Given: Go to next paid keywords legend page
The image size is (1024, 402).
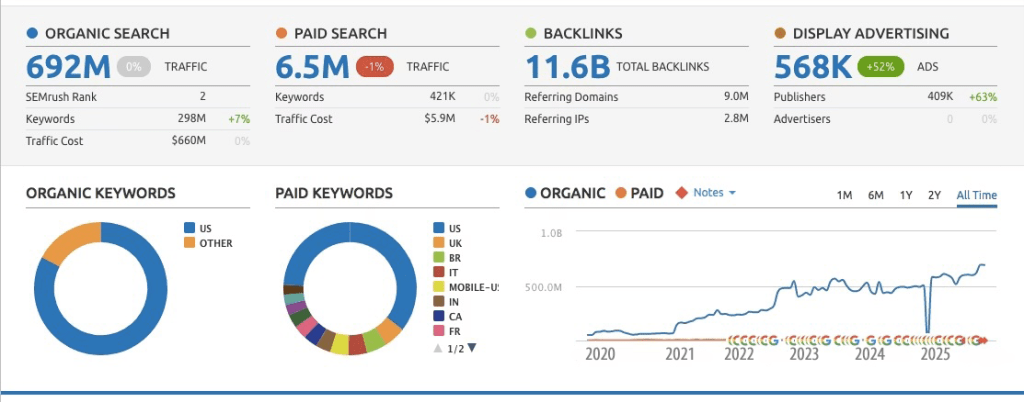Looking at the screenshot, I should coord(472,348).
